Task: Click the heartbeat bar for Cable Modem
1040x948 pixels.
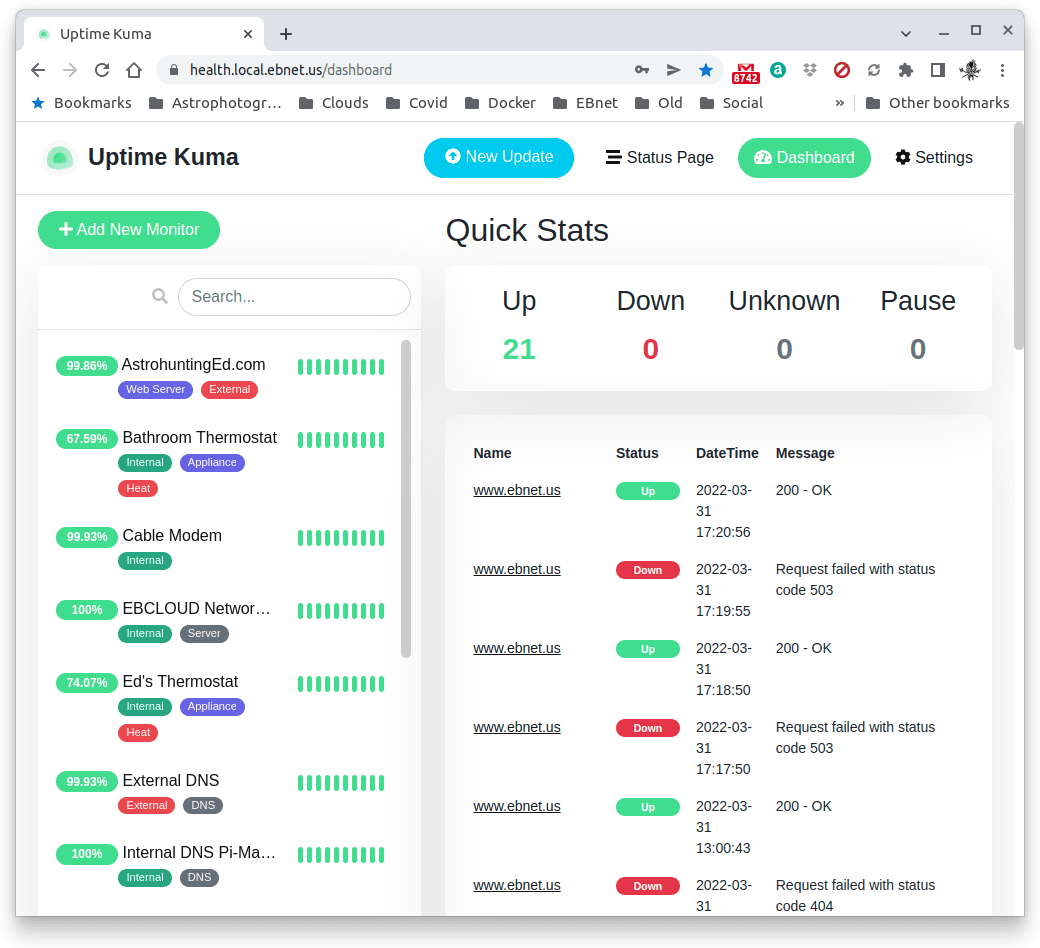Action: (340, 537)
